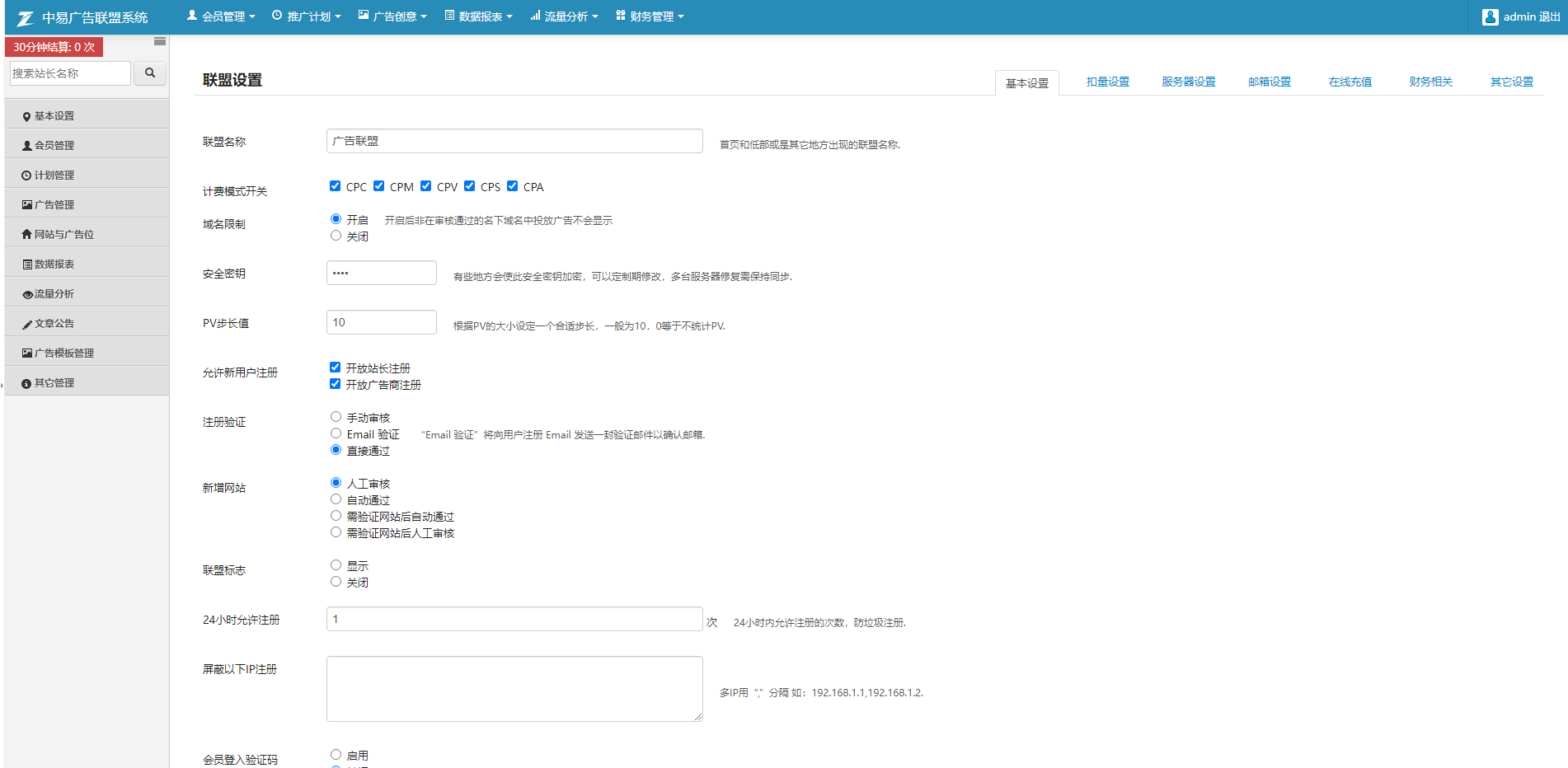
Task: Open the 财务管理 top dropdown menu
Action: pyautogui.click(x=650, y=16)
